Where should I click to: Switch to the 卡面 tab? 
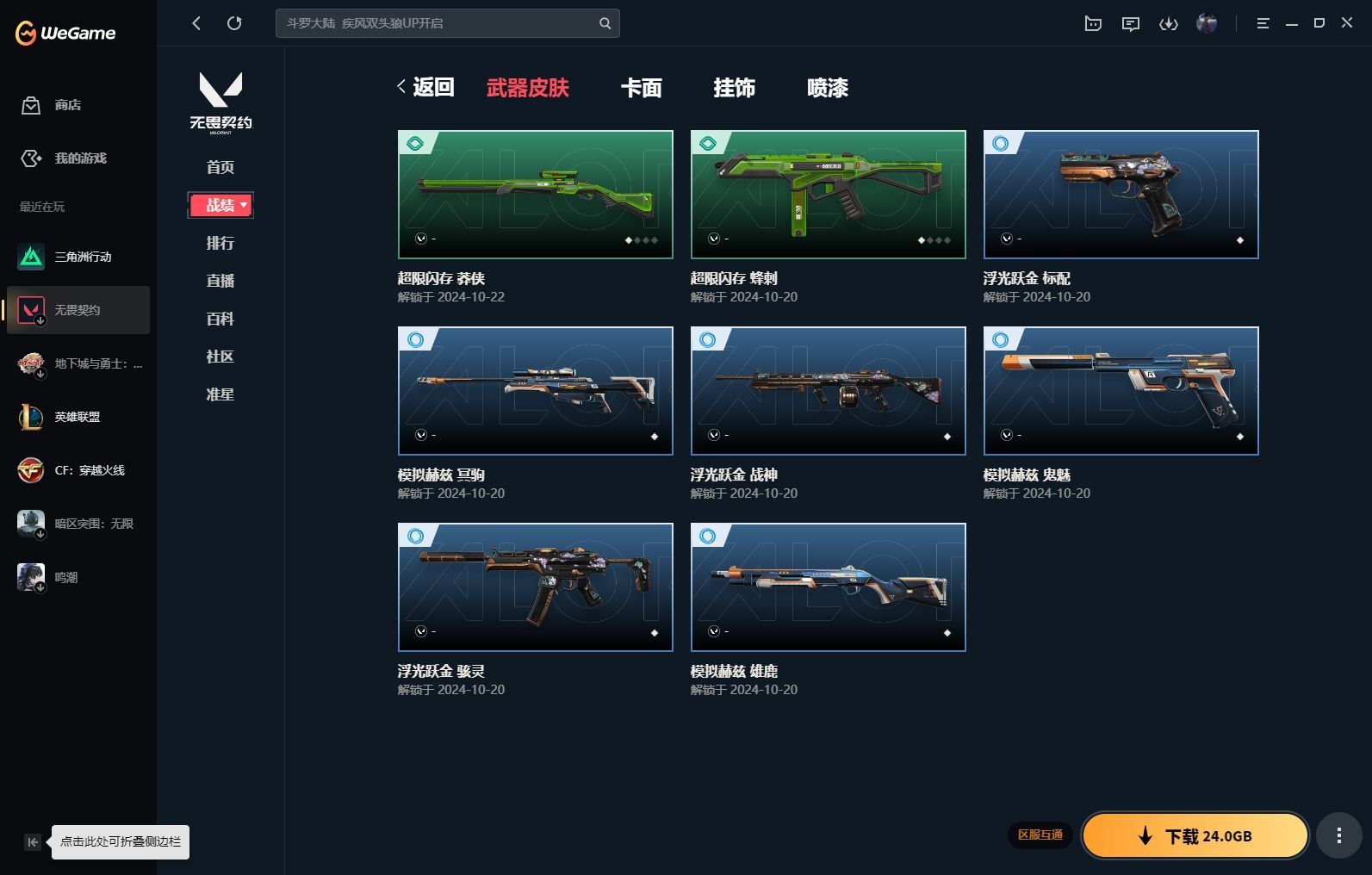point(641,88)
